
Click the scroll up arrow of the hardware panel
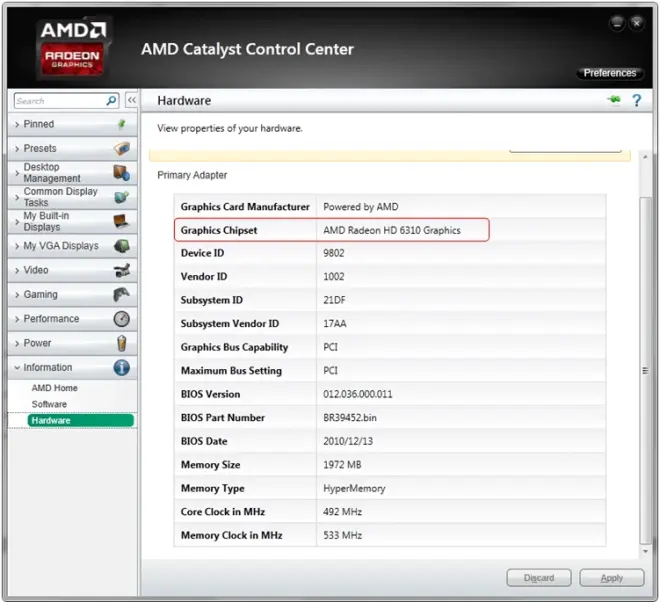point(645,157)
